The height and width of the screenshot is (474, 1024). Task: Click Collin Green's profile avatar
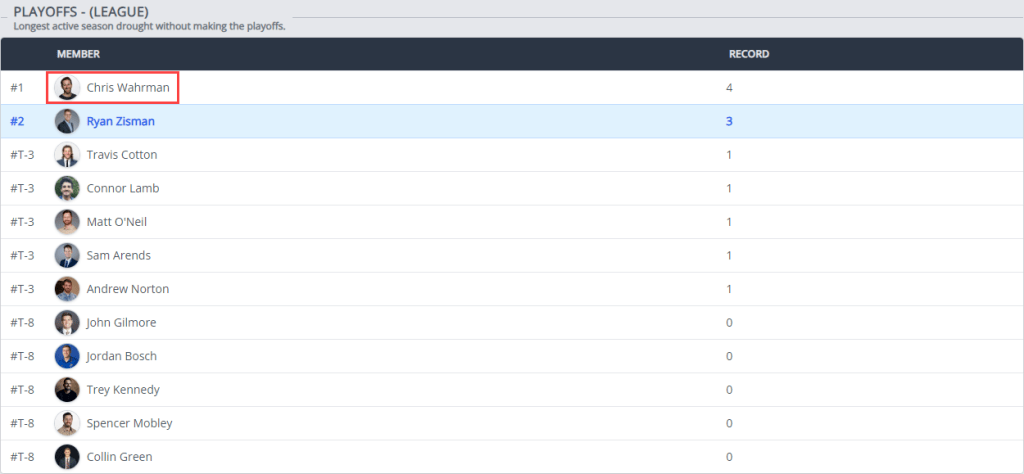pos(67,457)
